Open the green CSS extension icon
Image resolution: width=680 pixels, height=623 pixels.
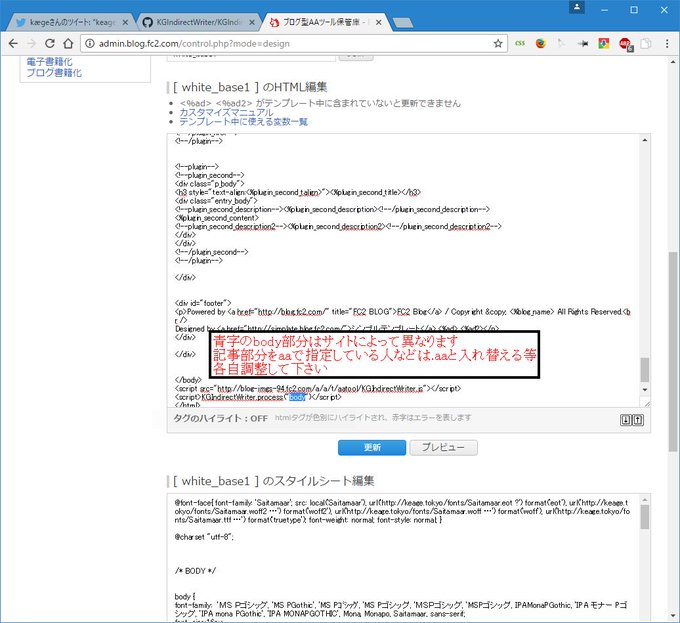pos(520,43)
